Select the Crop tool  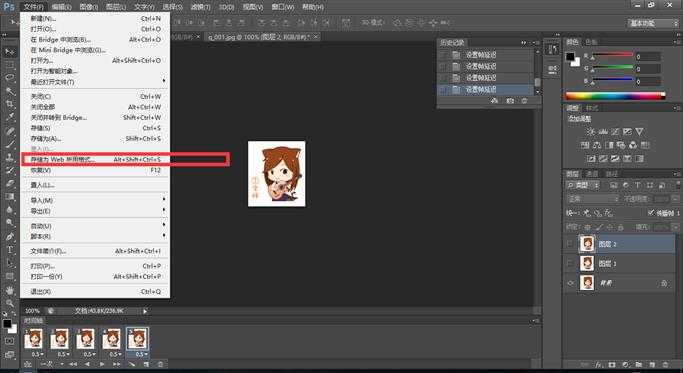pos(10,104)
